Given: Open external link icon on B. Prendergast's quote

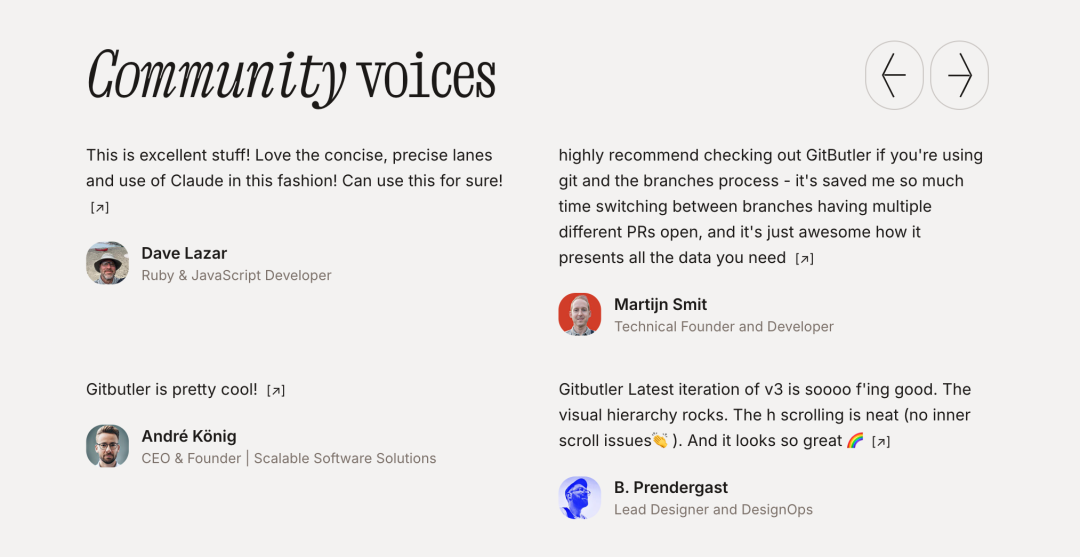Looking at the screenshot, I should pos(881,442).
